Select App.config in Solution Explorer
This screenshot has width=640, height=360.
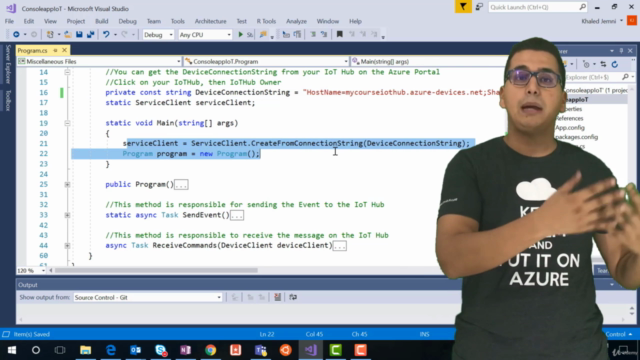570,128
